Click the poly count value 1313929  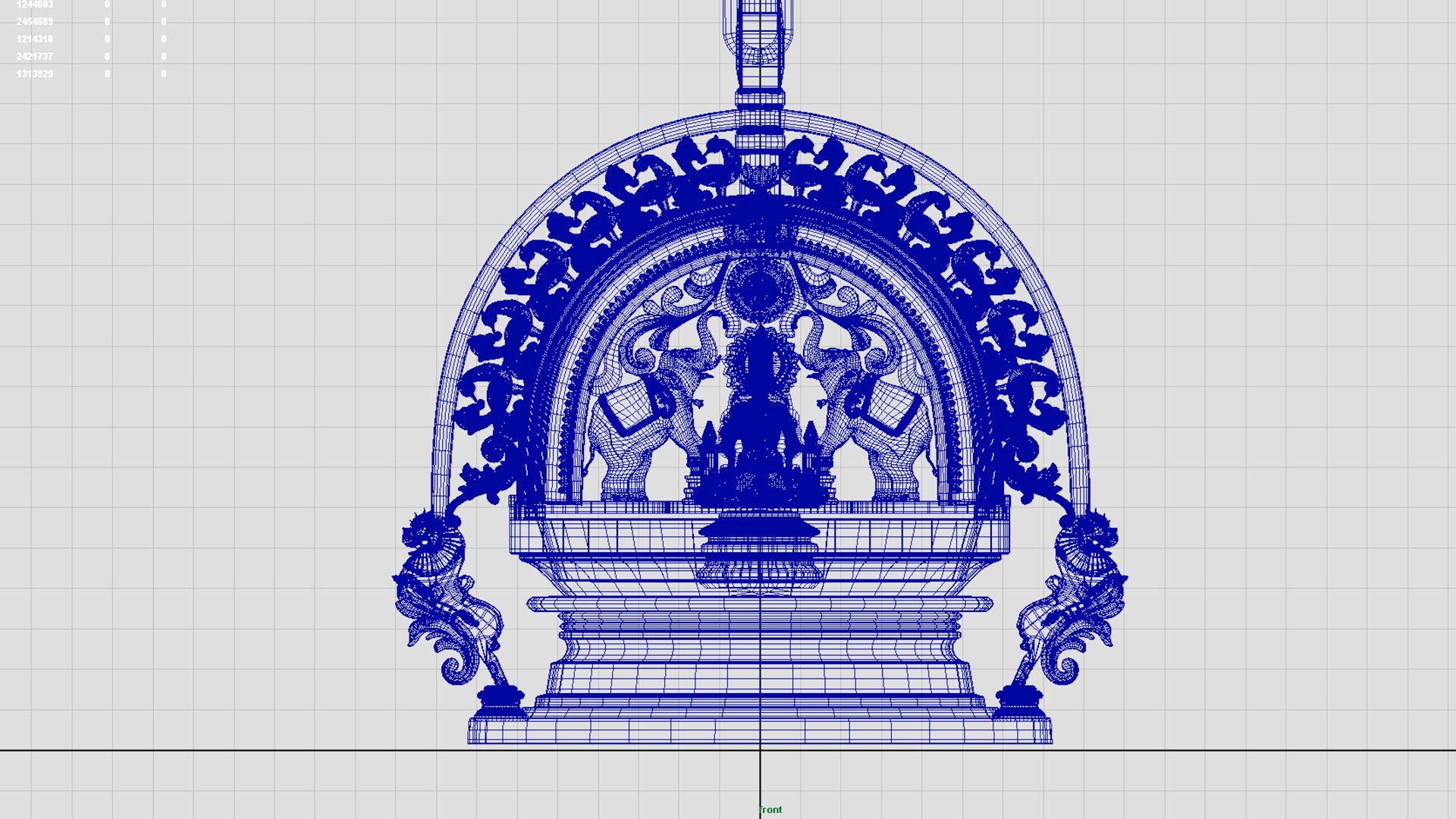35,74
